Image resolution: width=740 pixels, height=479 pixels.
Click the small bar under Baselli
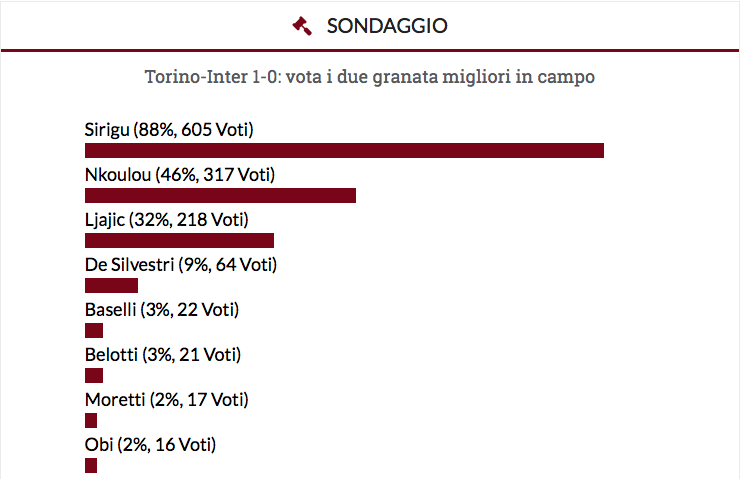[x=95, y=330]
